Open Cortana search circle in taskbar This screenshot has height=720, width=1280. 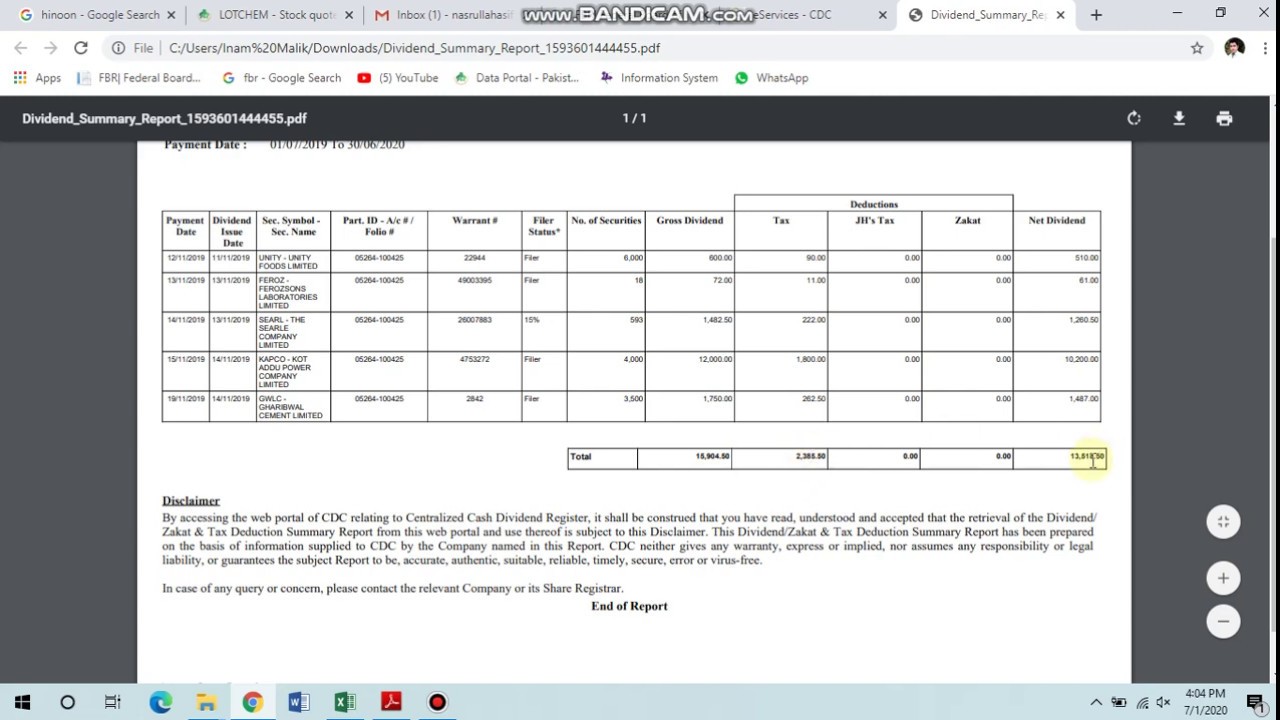pos(67,702)
